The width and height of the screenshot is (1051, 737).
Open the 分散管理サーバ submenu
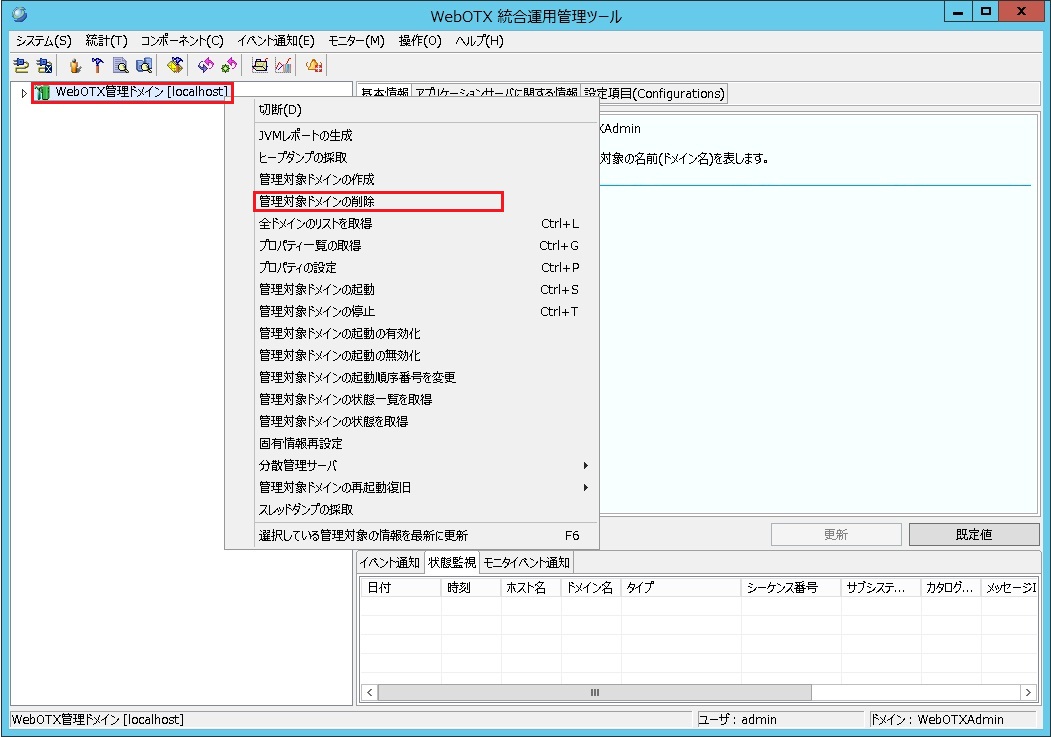[x=320, y=465]
